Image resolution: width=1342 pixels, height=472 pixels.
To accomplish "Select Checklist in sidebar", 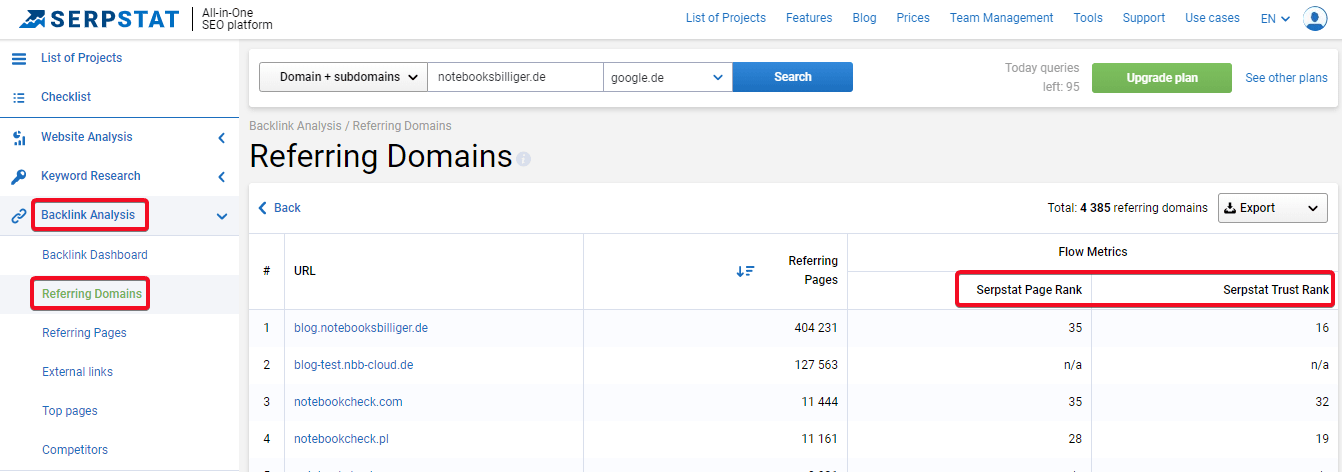I will pyautogui.click(x=66, y=97).
